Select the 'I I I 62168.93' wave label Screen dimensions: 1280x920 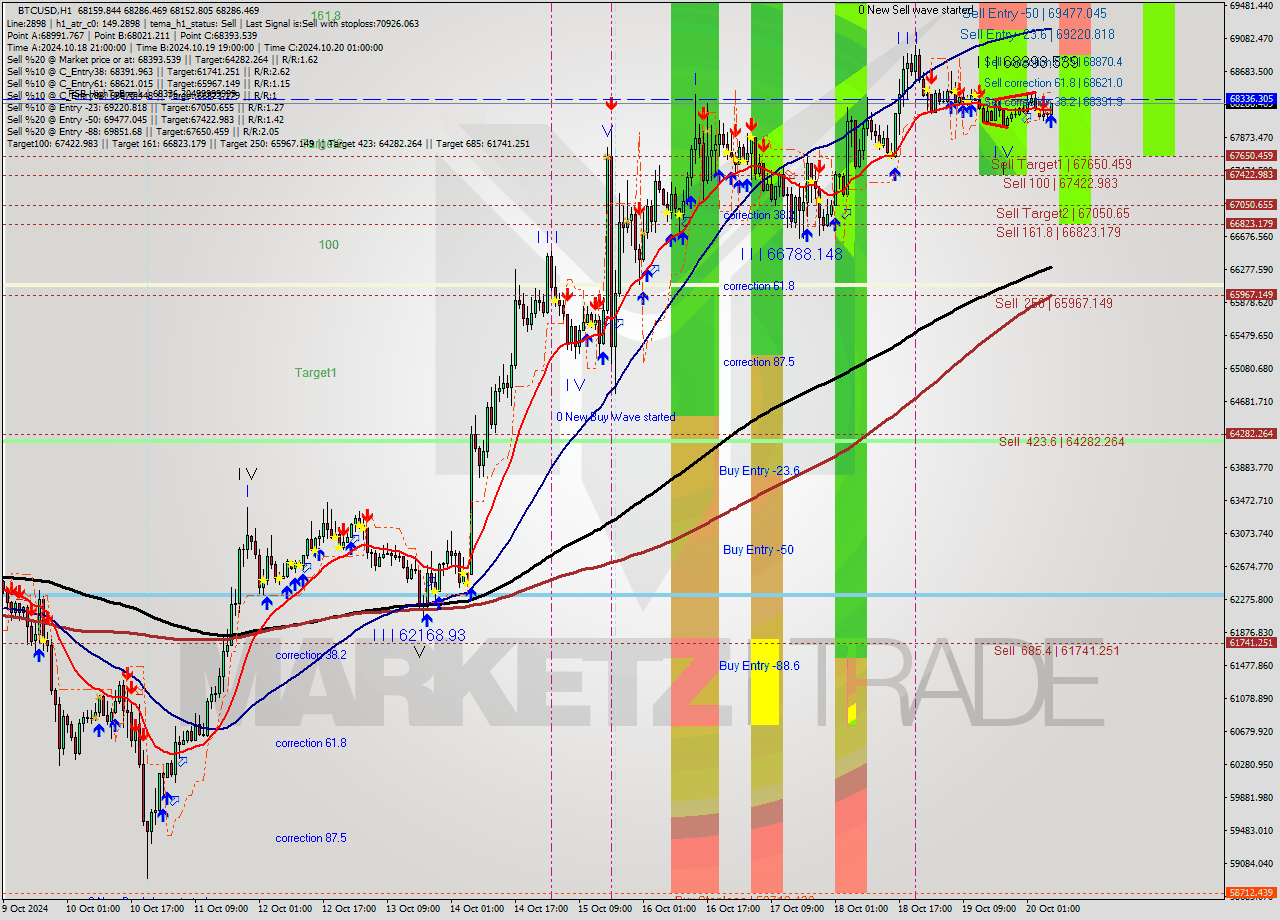point(419,635)
